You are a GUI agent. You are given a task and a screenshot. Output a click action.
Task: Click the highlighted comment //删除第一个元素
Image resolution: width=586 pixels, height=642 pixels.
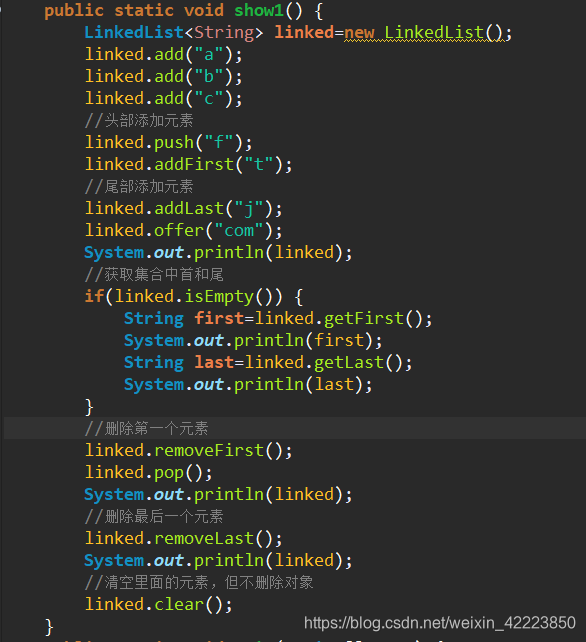tap(147, 428)
